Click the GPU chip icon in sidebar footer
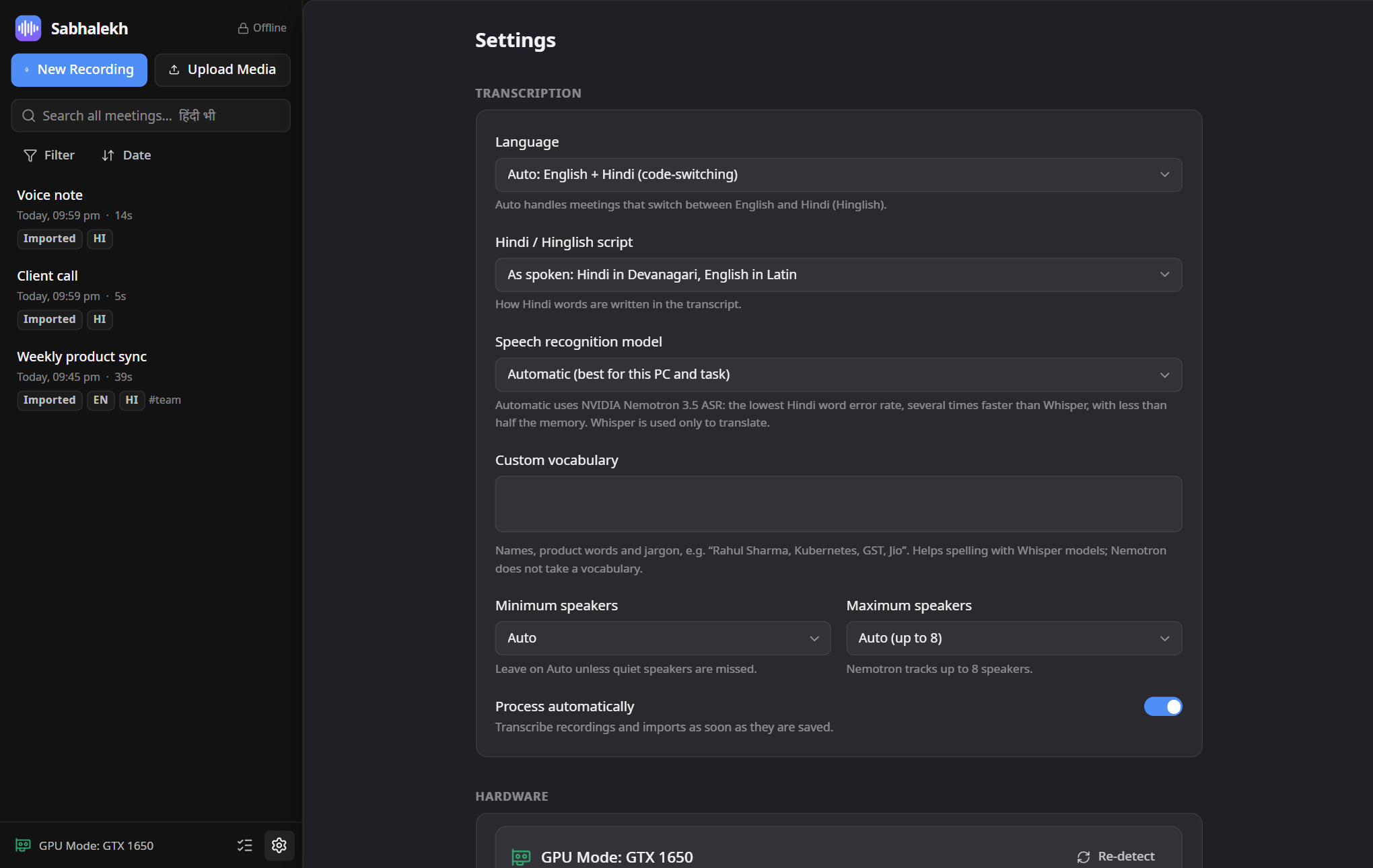Viewport: 1373px width, 868px height. pyautogui.click(x=24, y=845)
